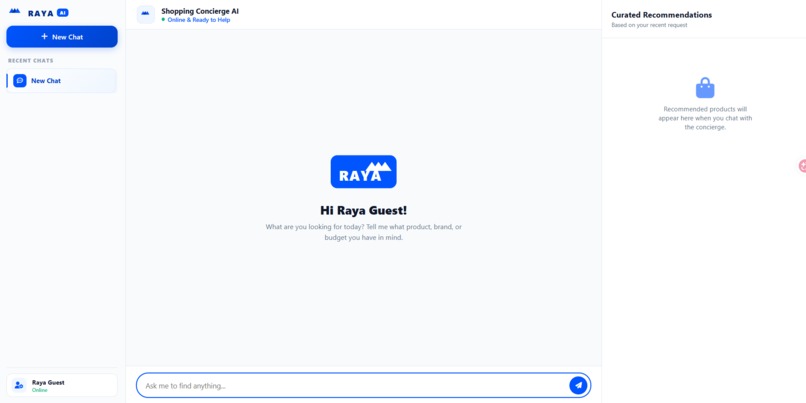Click the Raya mountain logo in sidebar header

(x=15, y=12)
